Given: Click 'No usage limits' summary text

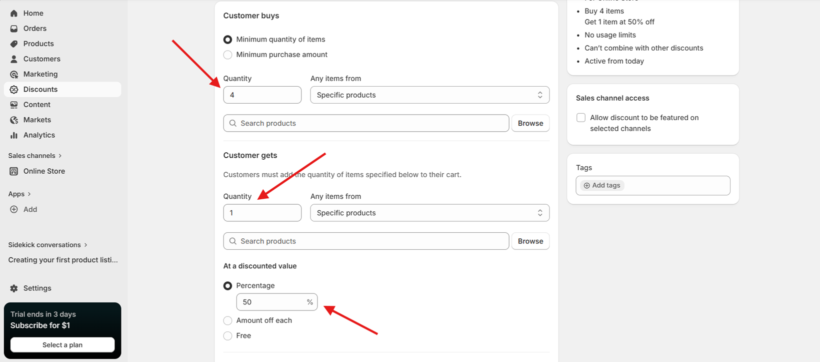Looking at the screenshot, I should coord(610,35).
